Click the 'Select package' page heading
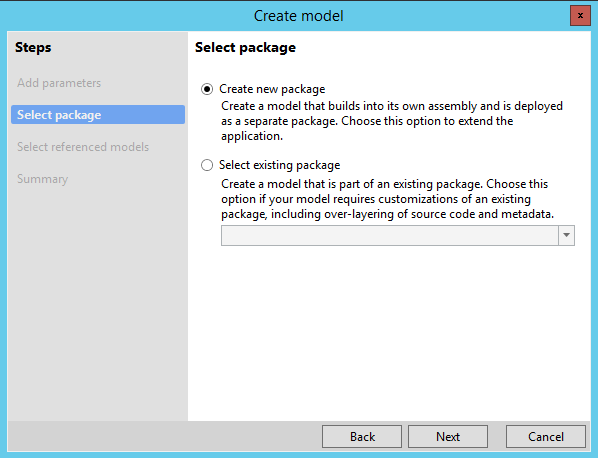This screenshot has width=598, height=458. click(245, 48)
